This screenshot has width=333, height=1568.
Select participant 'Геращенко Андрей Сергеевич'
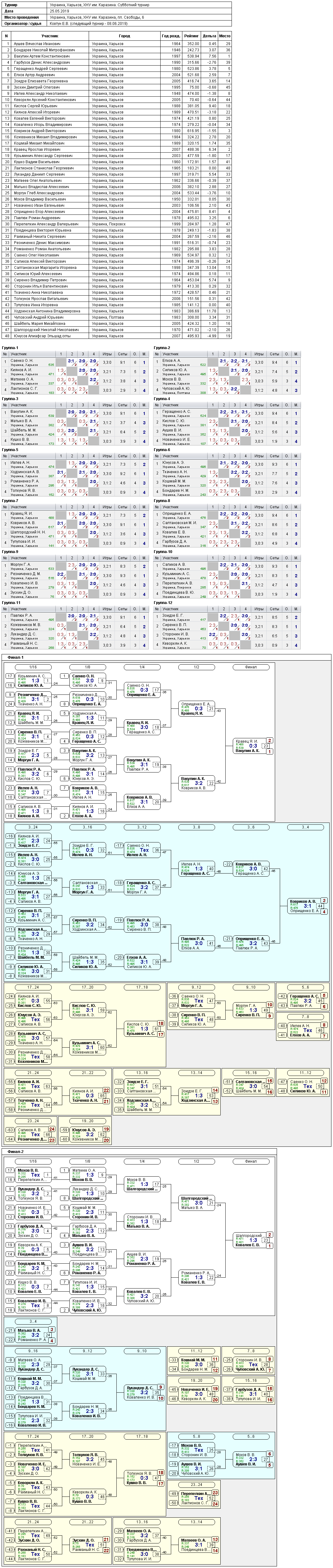click(x=40, y=69)
